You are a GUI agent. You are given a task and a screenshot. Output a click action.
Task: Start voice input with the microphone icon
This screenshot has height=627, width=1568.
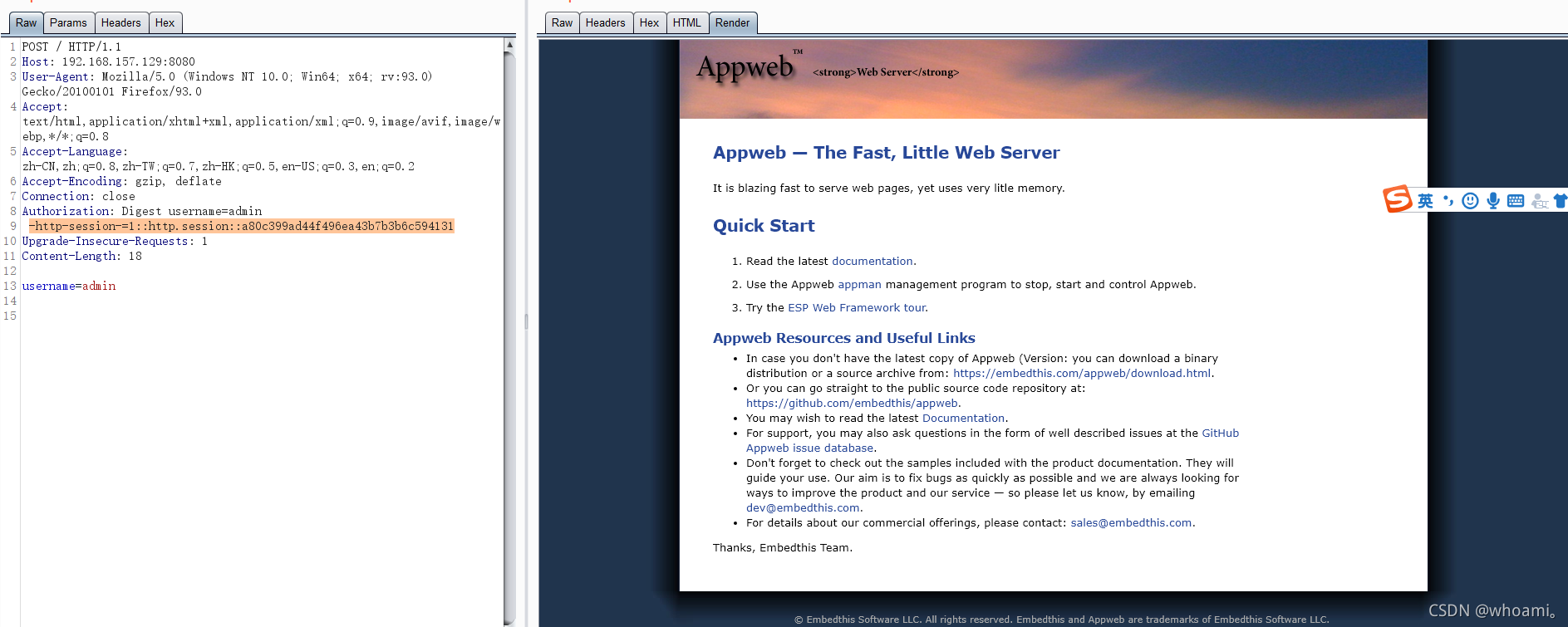(1493, 200)
